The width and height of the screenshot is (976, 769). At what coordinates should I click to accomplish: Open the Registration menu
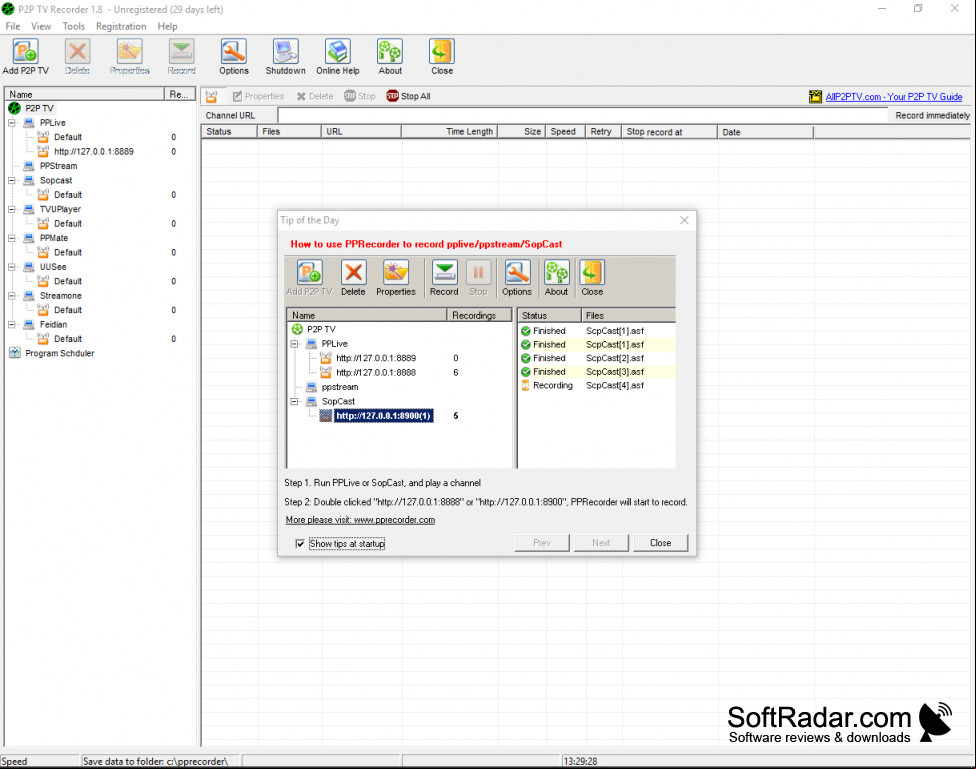click(121, 26)
